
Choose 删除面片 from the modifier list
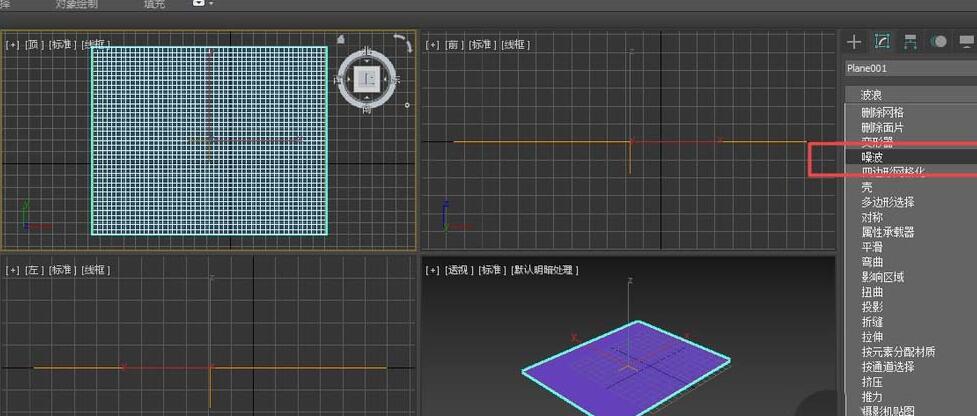[x=882, y=127]
